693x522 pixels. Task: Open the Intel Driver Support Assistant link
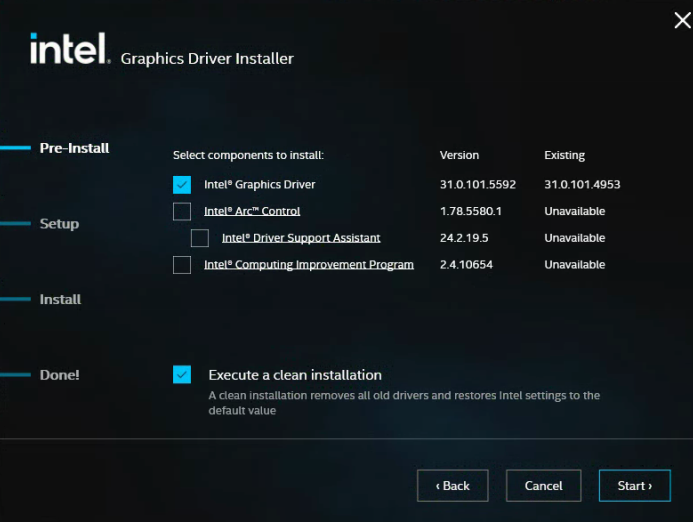pos(301,238)
